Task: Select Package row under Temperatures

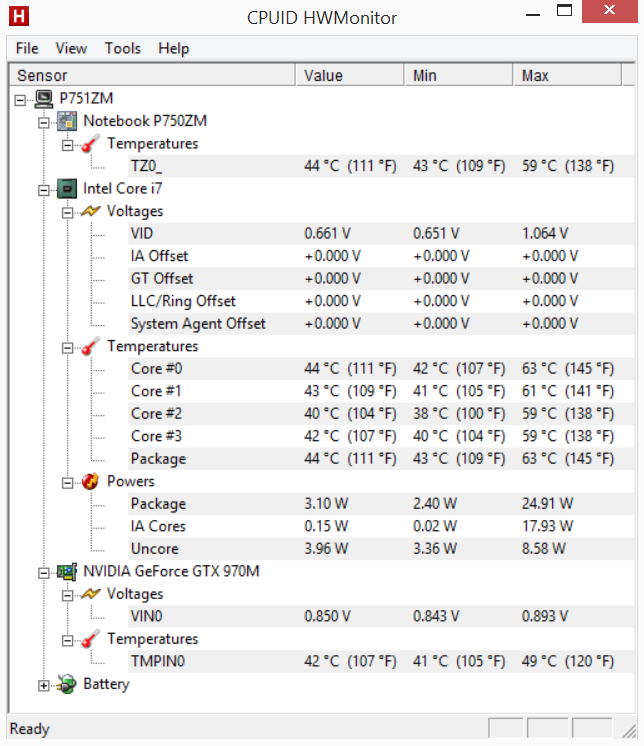Action: click(x=381, y=459)
